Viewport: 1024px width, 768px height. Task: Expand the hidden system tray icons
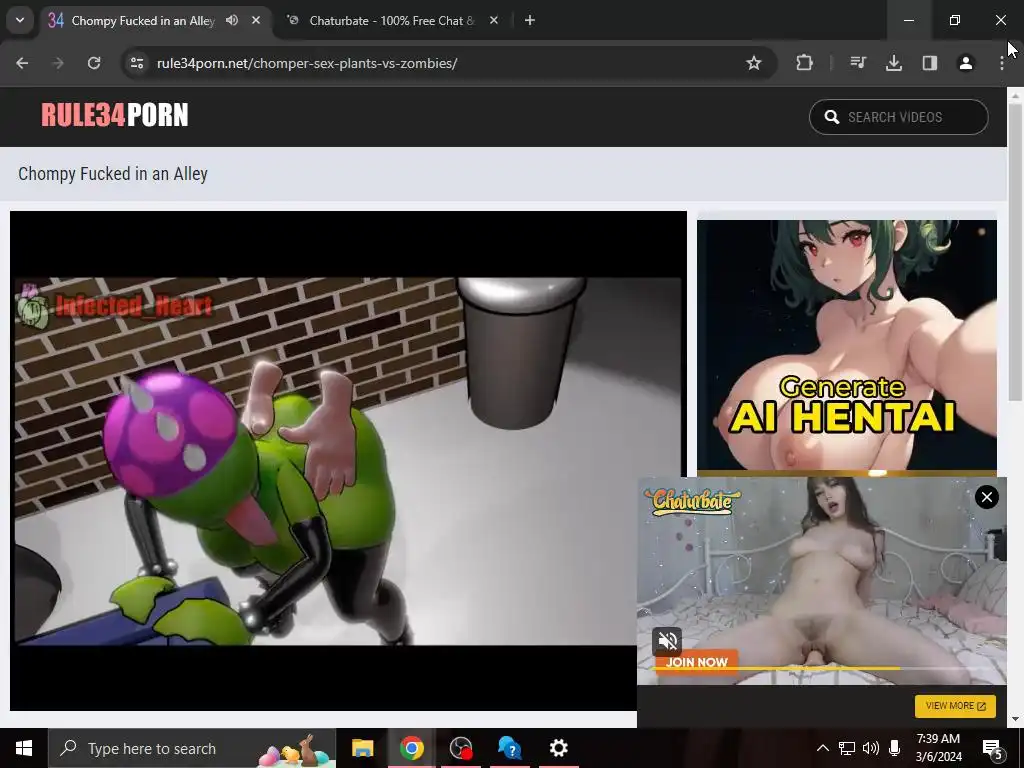tap(823, 748)
